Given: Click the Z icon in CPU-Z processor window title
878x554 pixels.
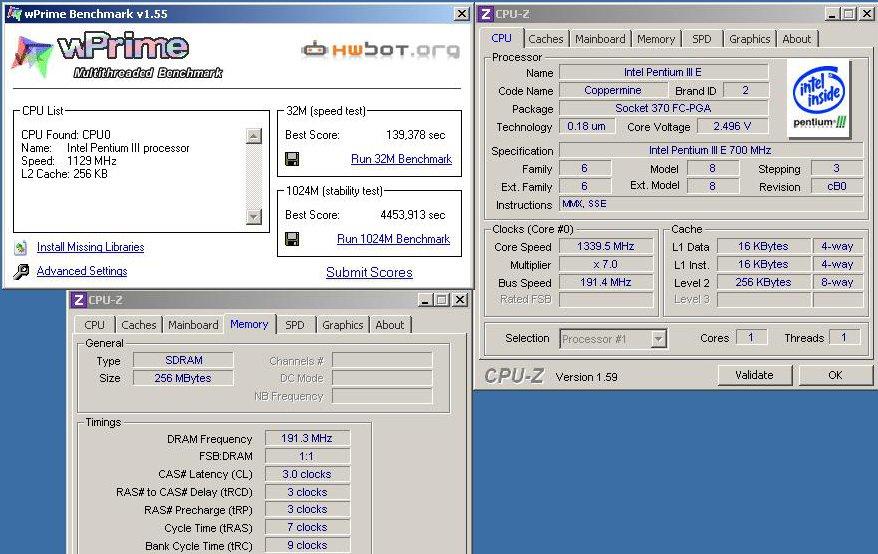Looking at the screenshot, I should (485, 14).
